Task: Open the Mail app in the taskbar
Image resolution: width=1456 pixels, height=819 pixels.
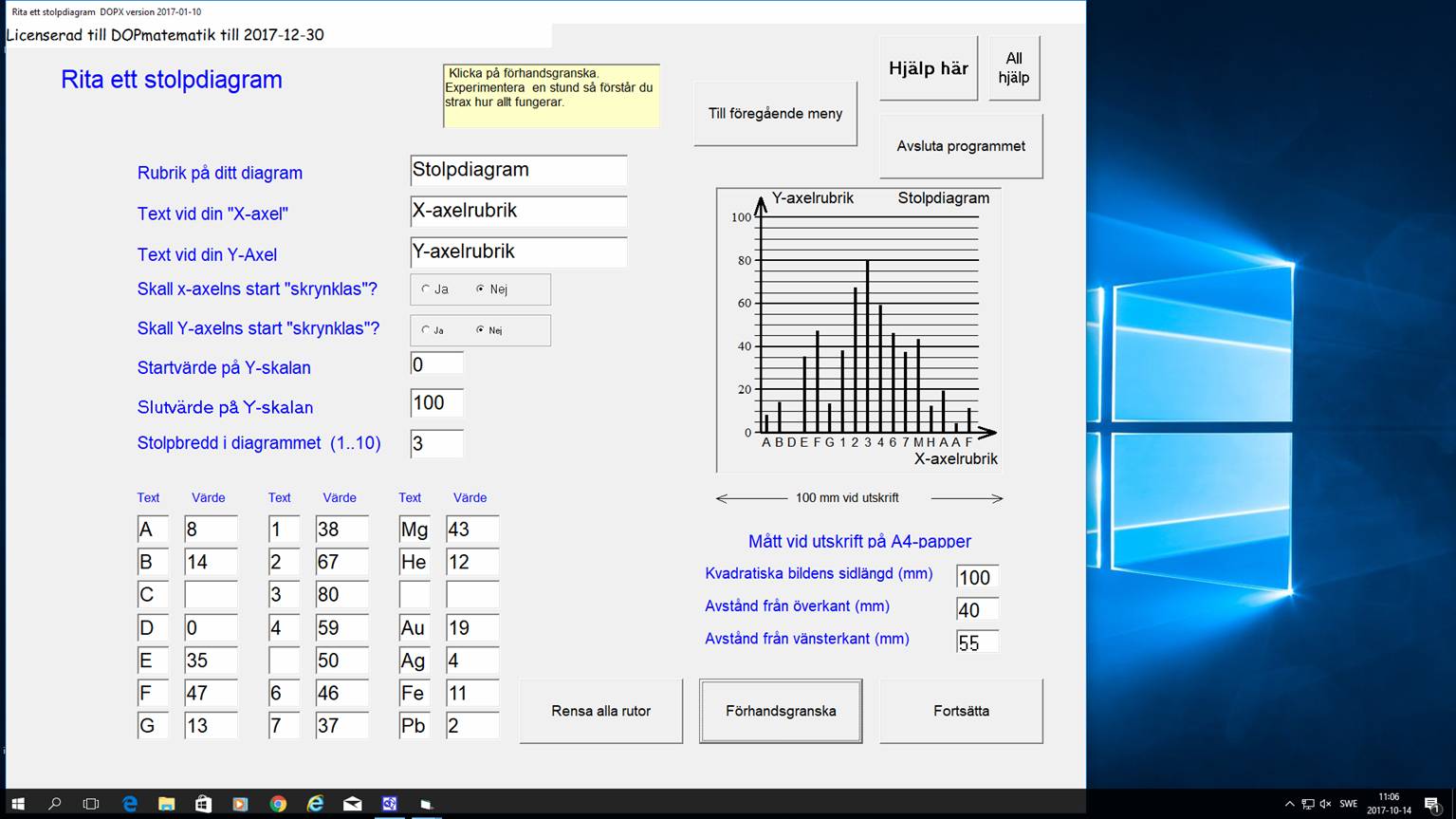Action: [352, 804]
